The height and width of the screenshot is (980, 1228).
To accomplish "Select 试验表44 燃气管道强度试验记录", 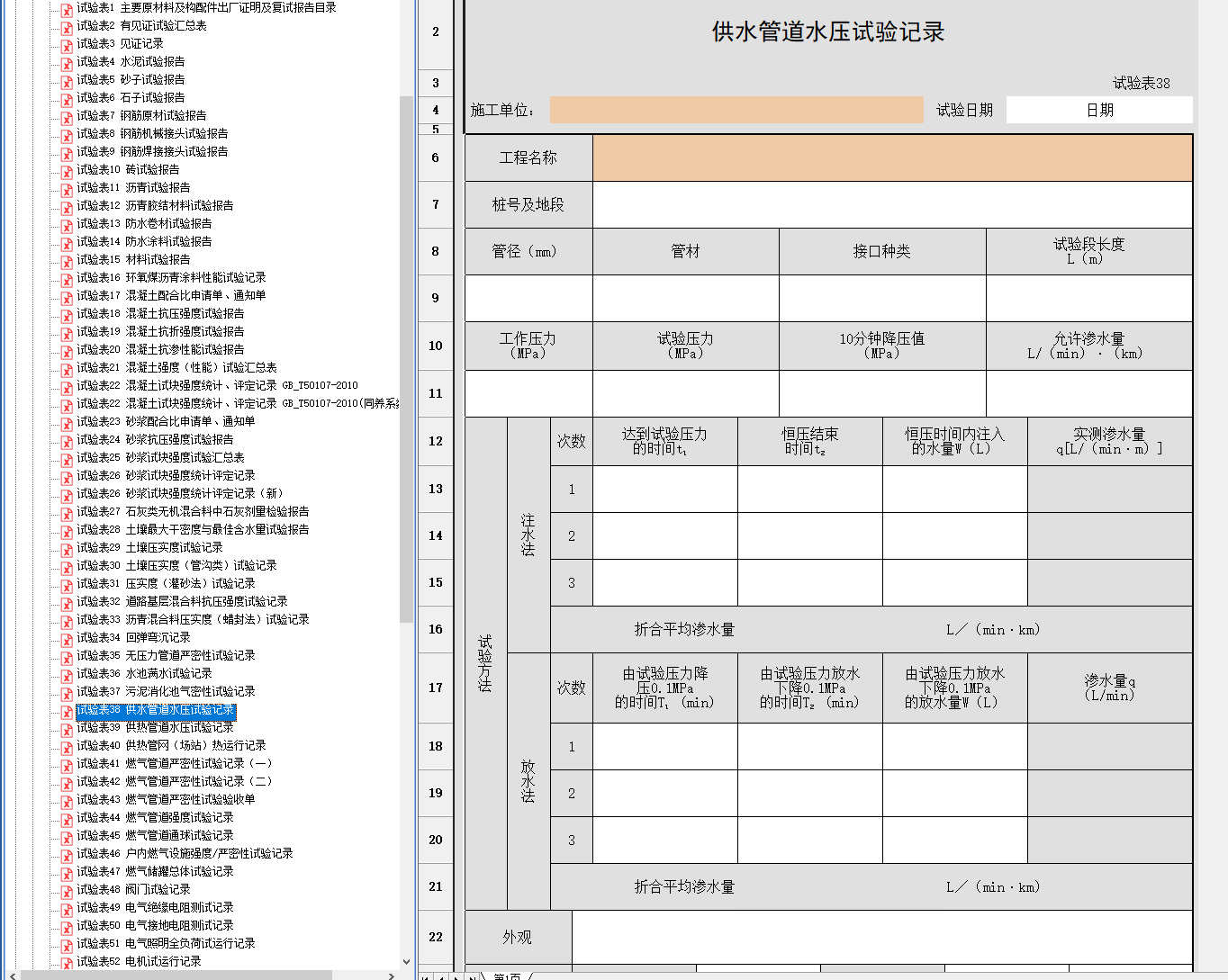I will click(x=155, y=817).
